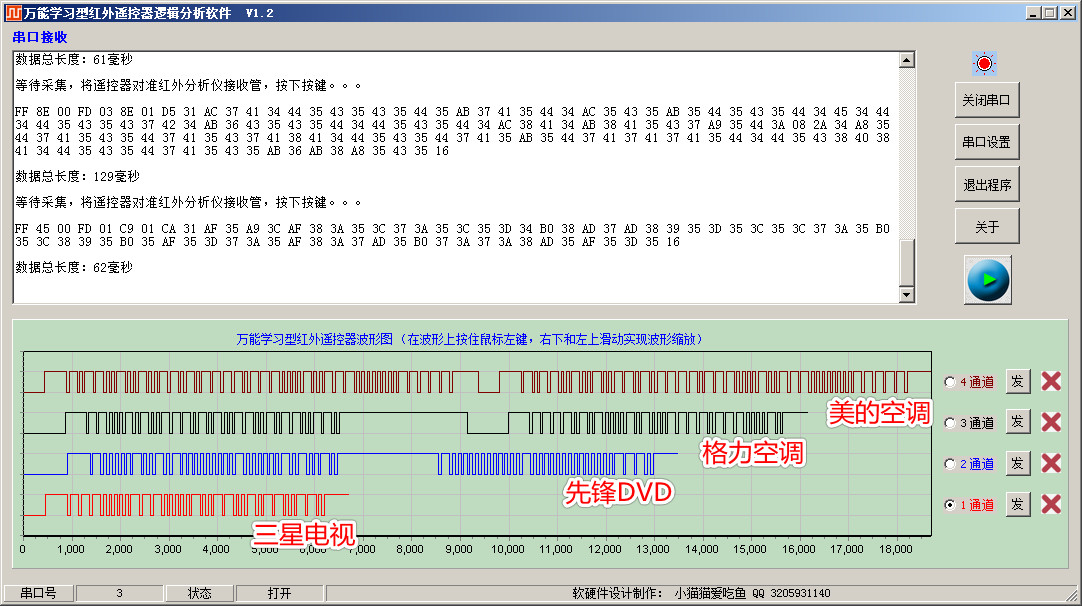Close the application window

pyautogui.click(x=1067, y=13)
